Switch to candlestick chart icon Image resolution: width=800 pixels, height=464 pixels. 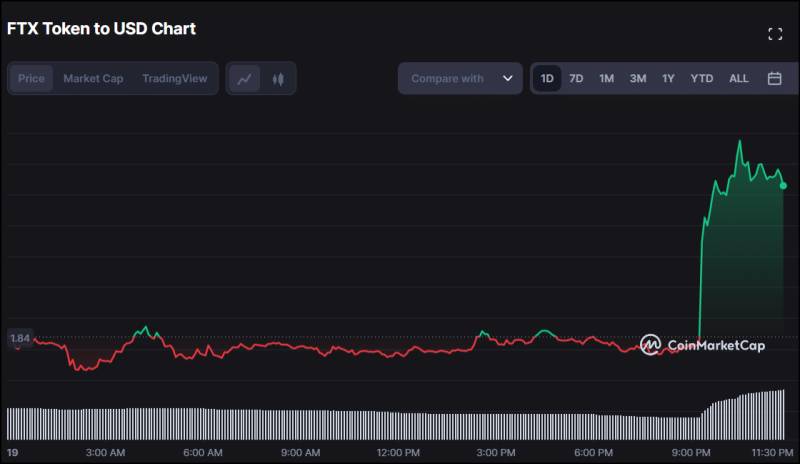[278, 79]
